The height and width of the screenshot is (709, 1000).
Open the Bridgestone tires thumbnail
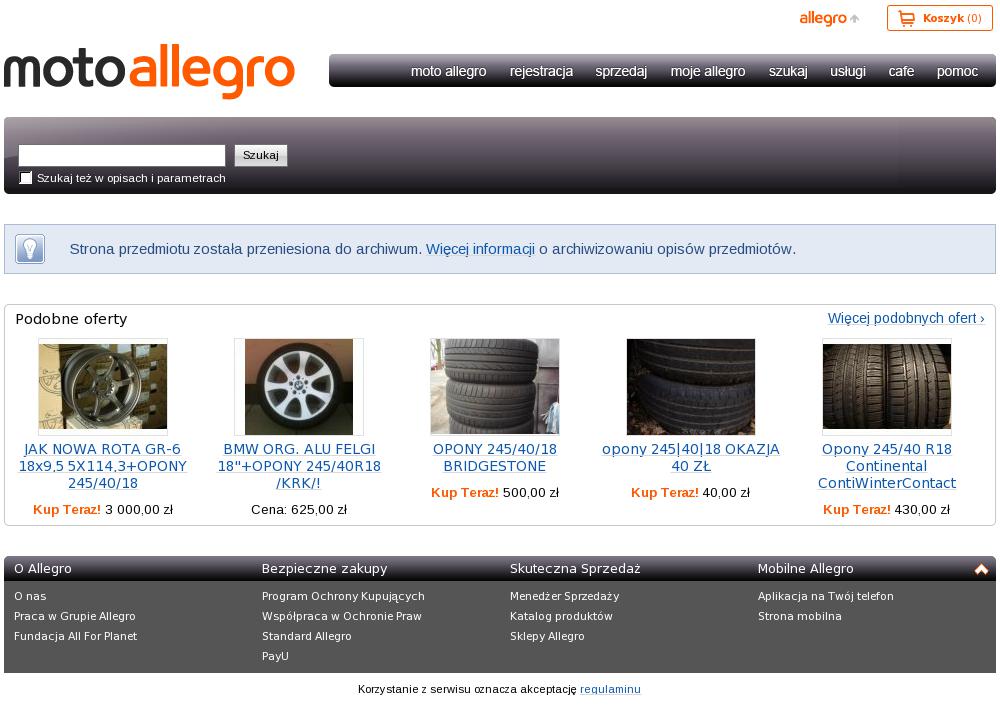click(495, 386)
